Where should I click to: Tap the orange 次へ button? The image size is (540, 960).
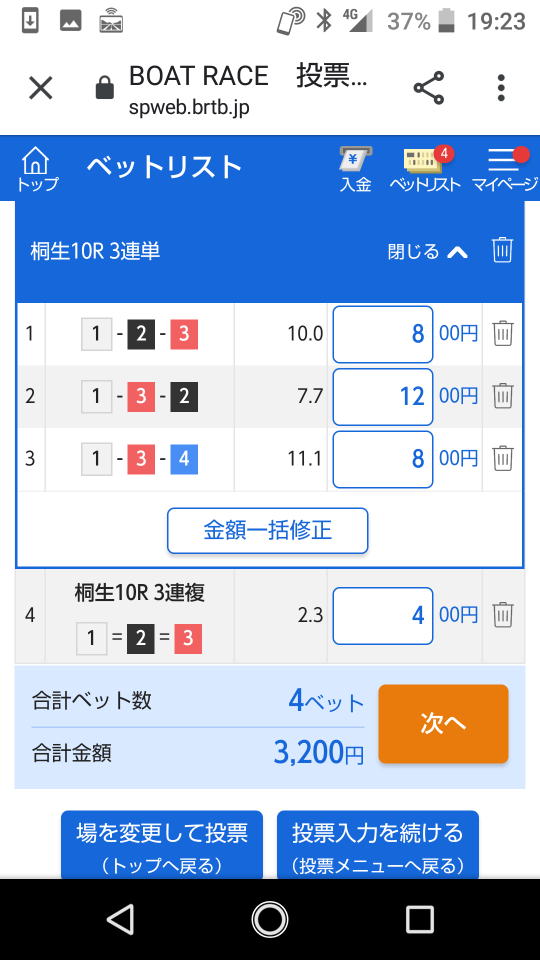point(443,724)
